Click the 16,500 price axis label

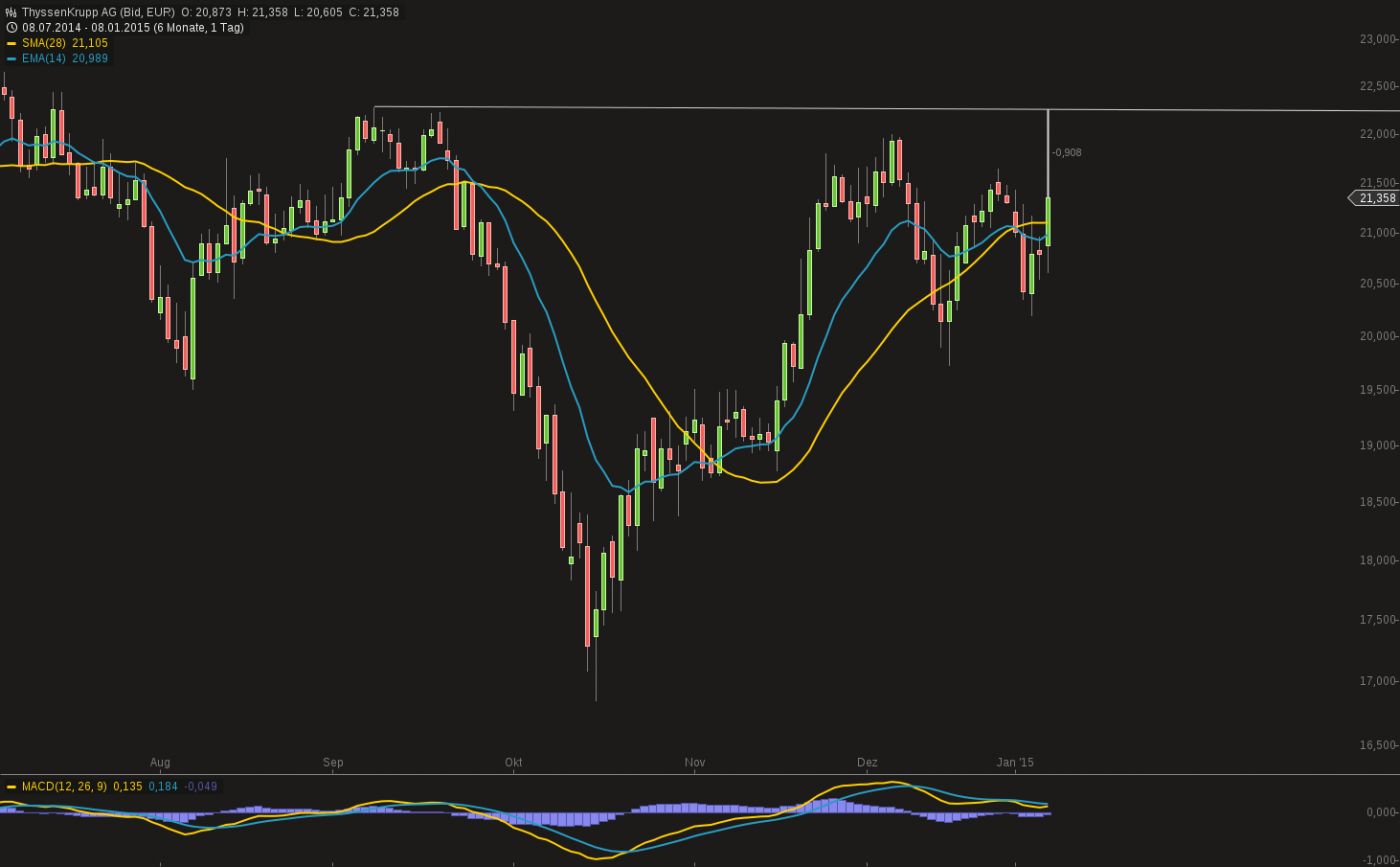click(x=1377, y=745)
